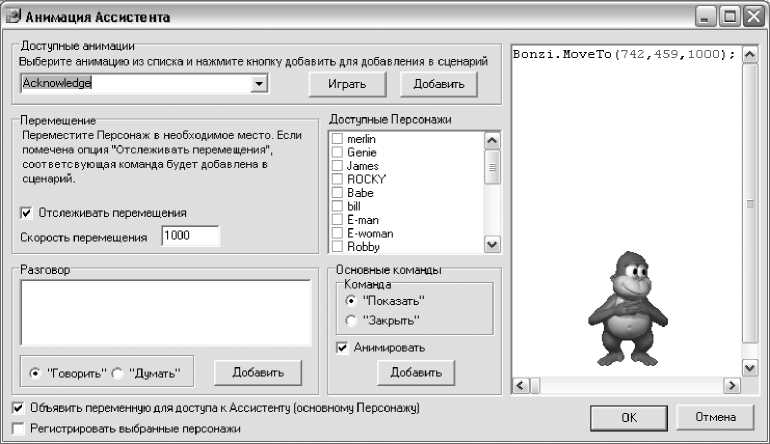Enable Регистрировать выбранные персонажи checkbox
This screenshot has width=770, height=444.
[18, 429]
